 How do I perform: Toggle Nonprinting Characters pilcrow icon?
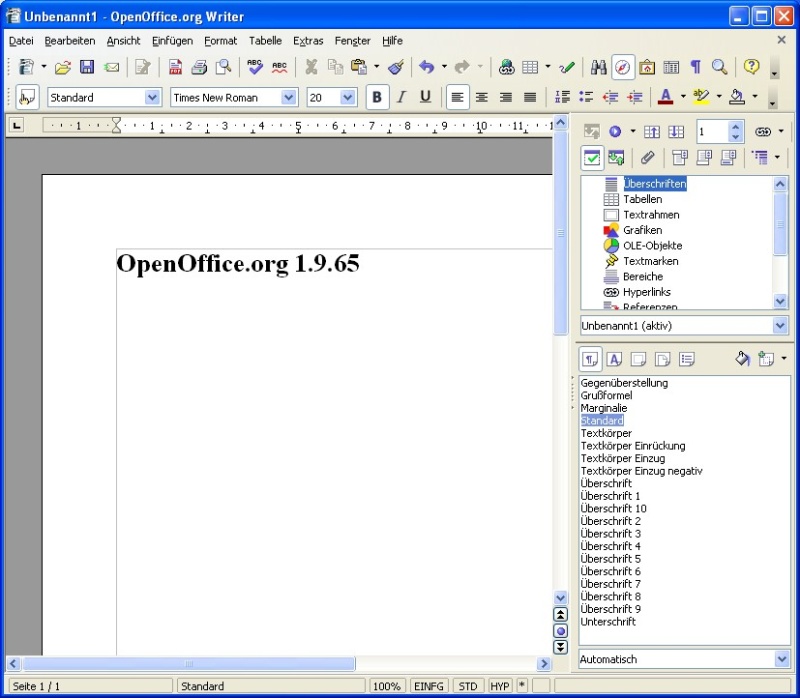click(x=695, y=67)
